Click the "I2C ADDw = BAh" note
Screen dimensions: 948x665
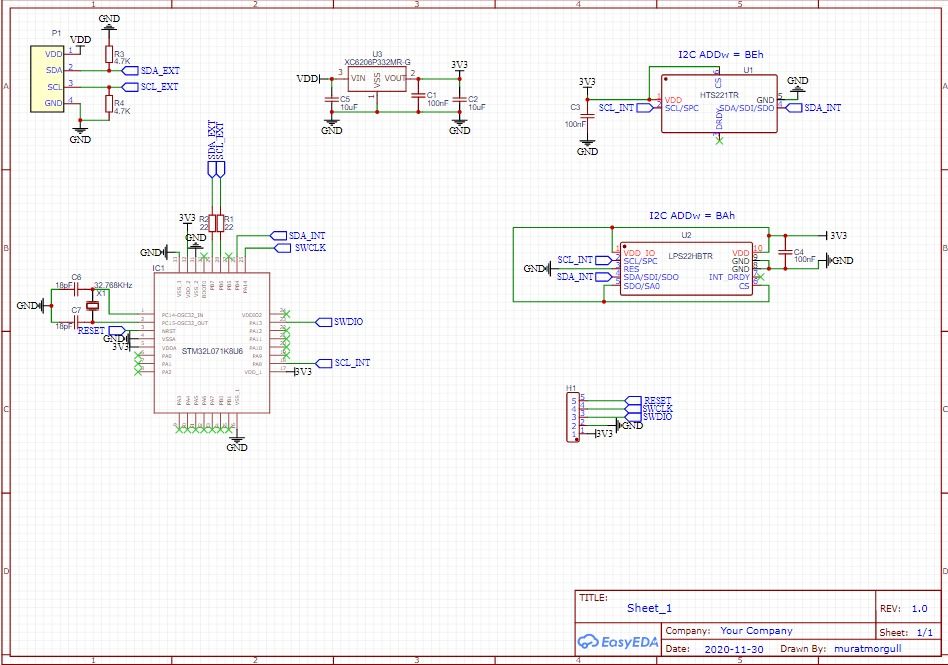(x=692, y=215)
